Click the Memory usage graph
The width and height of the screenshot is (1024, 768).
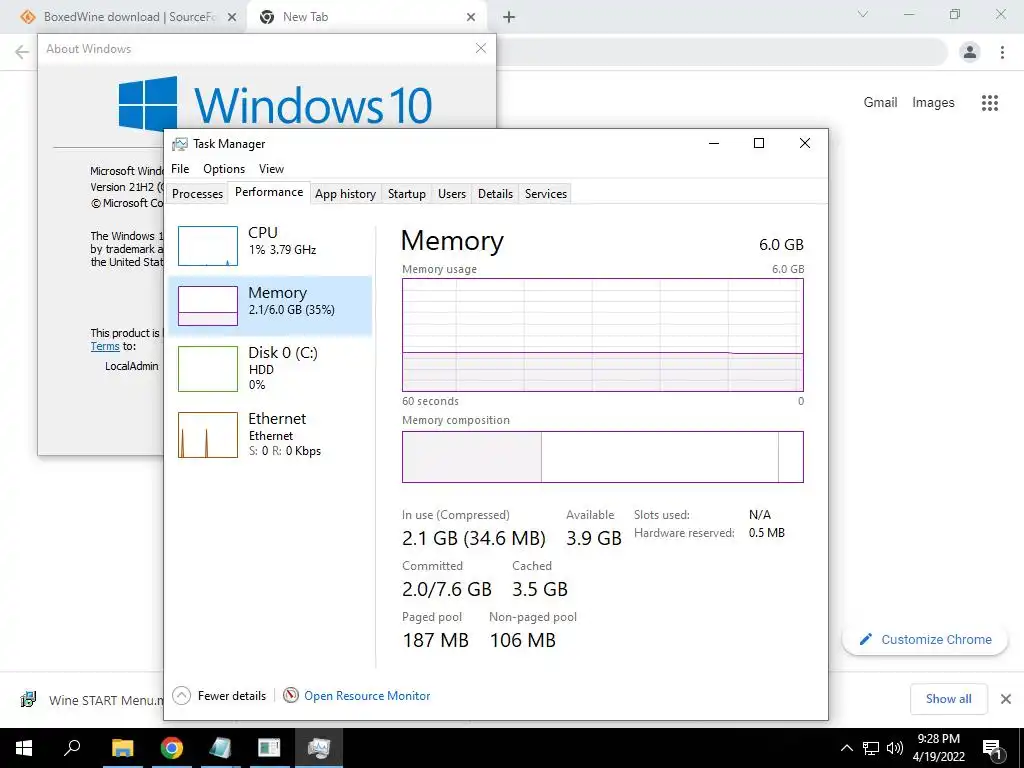603,335
